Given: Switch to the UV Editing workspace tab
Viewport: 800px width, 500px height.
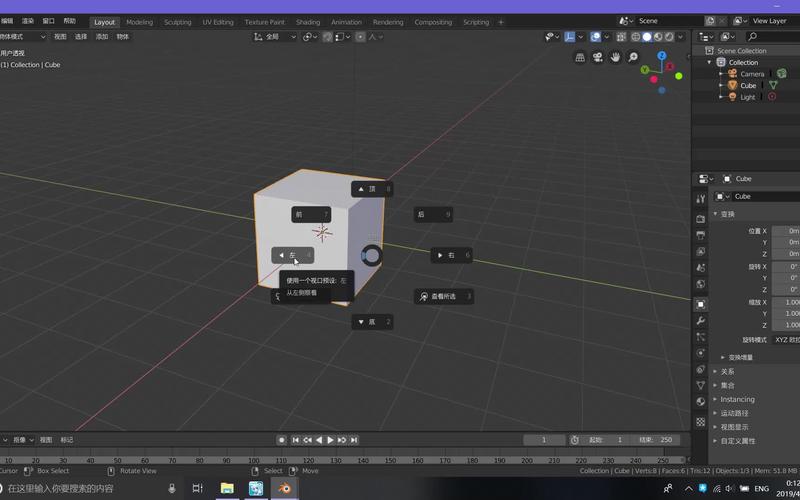Looking at the screenshot, I should (218, 22).
